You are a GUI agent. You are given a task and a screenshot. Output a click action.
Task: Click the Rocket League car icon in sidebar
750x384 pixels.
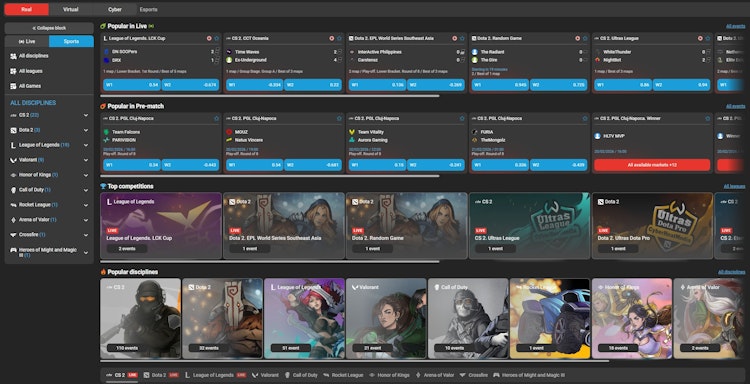click(13, 205)
